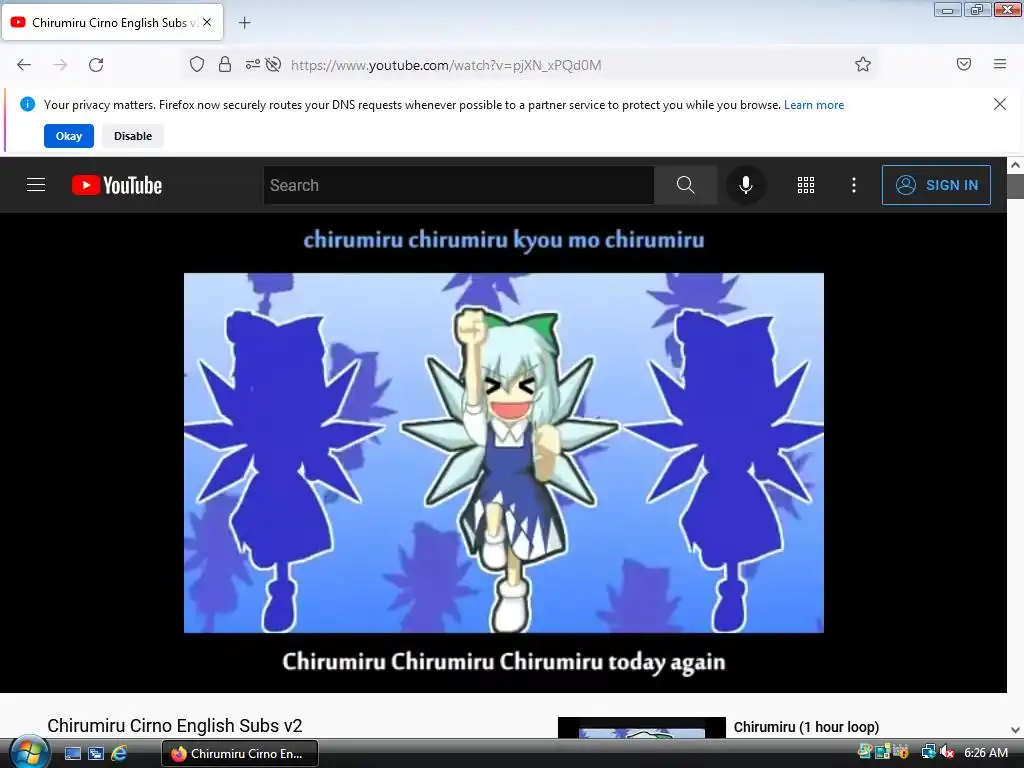The height and width of the screenshot is (768, 1024).
Task: Click the page scroll up arrow
Action: [1016, 165]
